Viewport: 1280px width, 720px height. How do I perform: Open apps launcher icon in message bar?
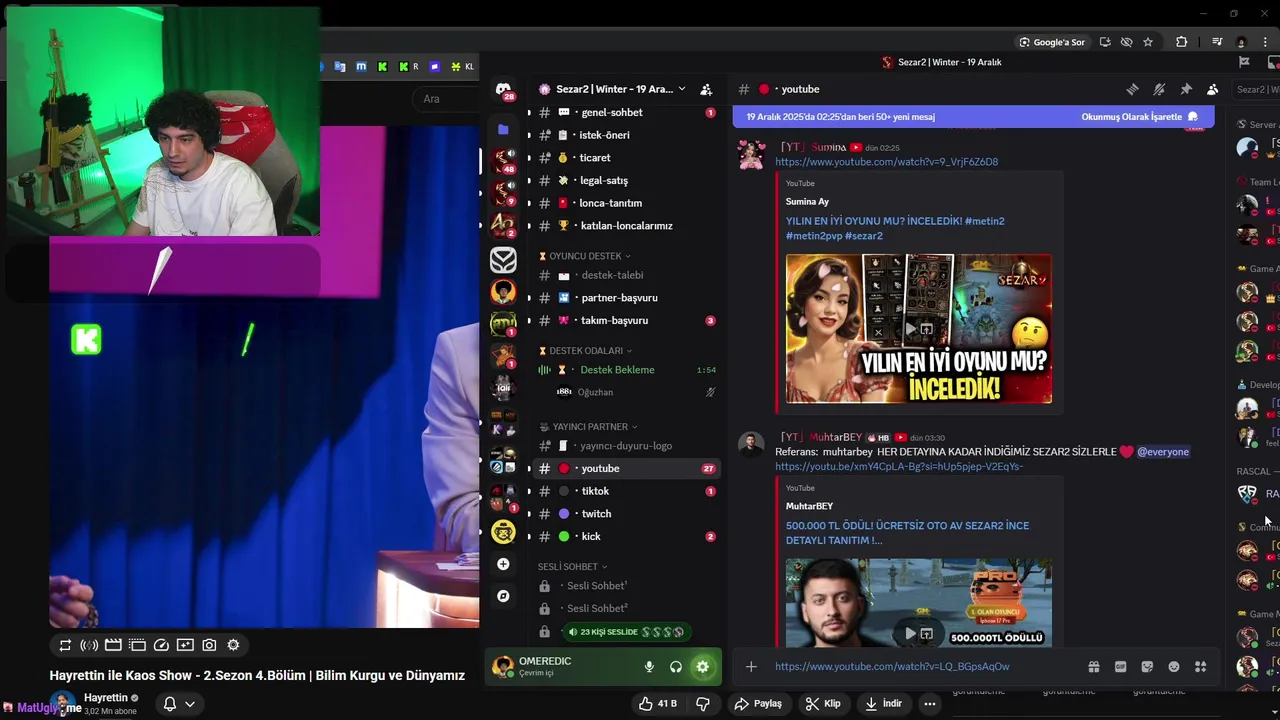[1200, 667]
